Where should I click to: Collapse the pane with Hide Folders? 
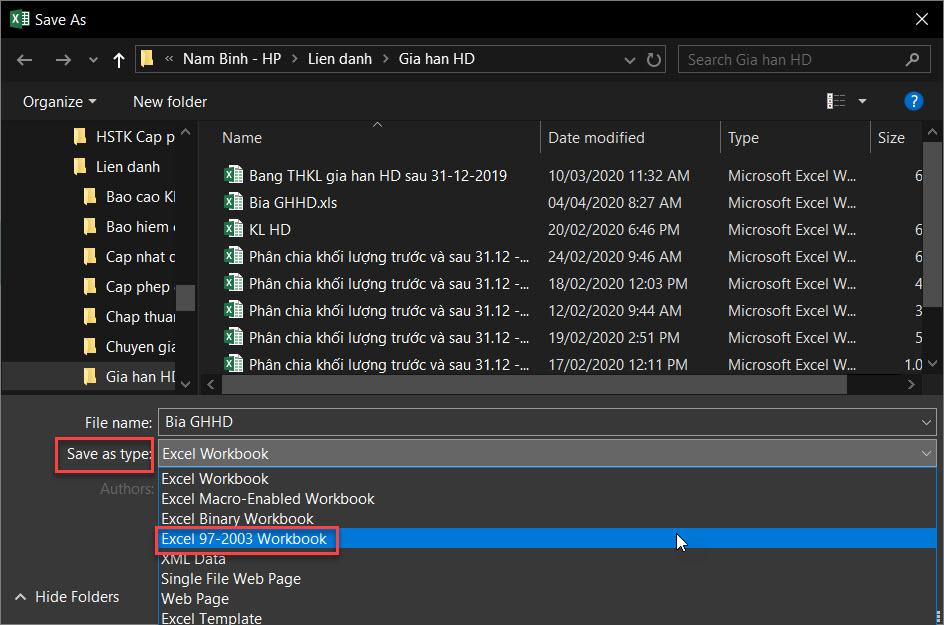(x=66, y=597)
